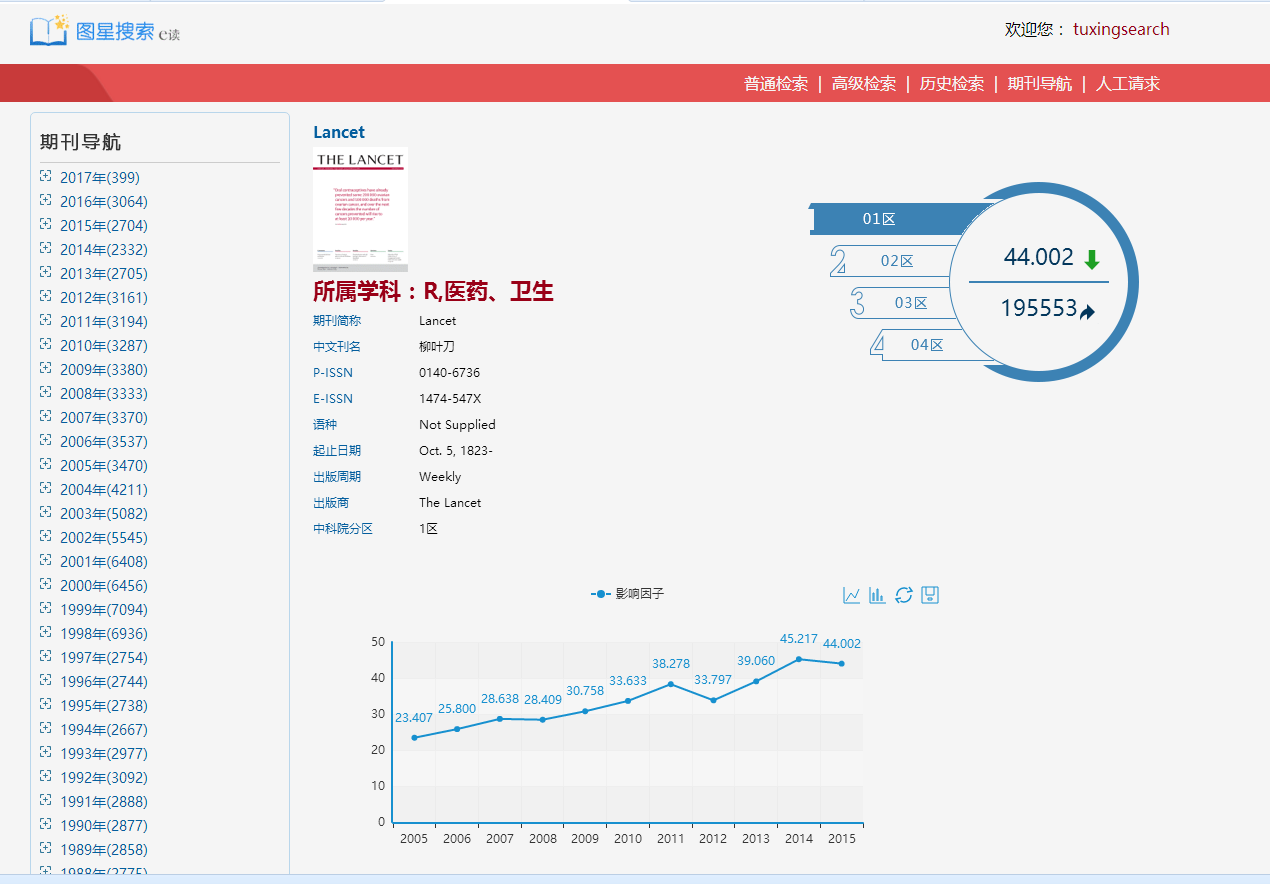
Task: Click the 2014 data point labeled 45.217
Action: [x=799, y=659]
